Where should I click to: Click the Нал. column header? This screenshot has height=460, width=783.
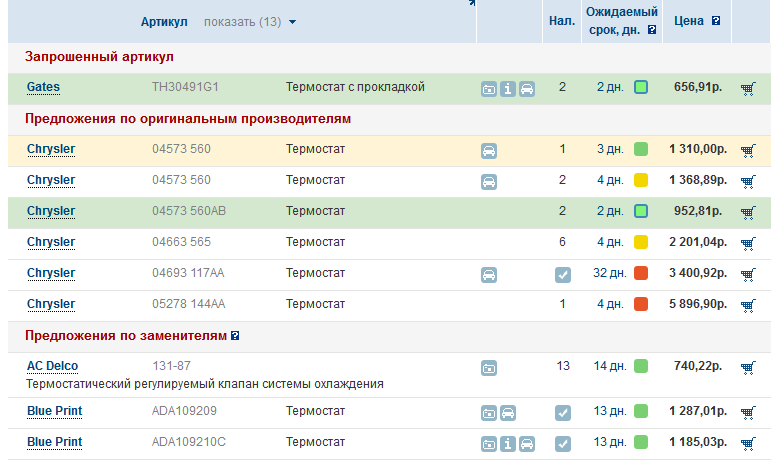pyautogui.click(x=562, y=21)
